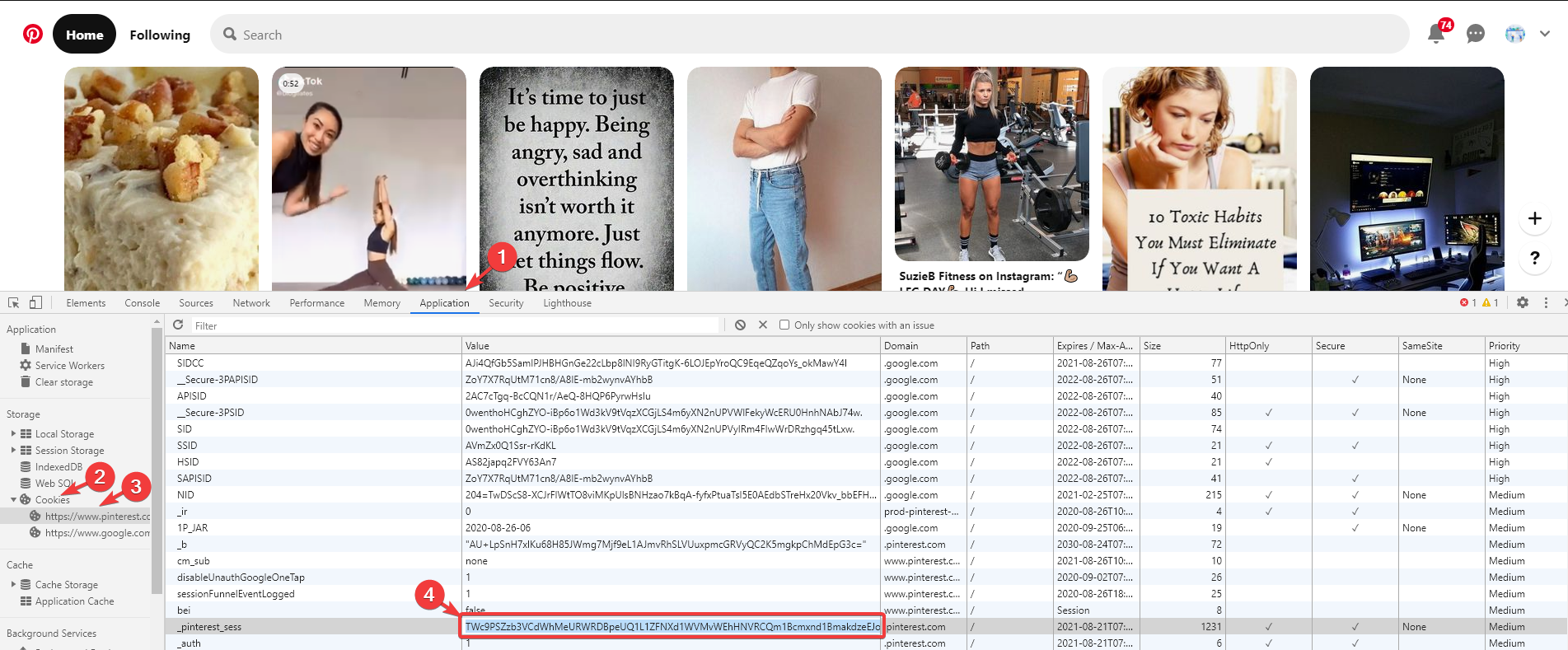This screenshot has height=650, width=1568.
Task: Click the delete selected cookie X icon
Action: pos(763,325)
